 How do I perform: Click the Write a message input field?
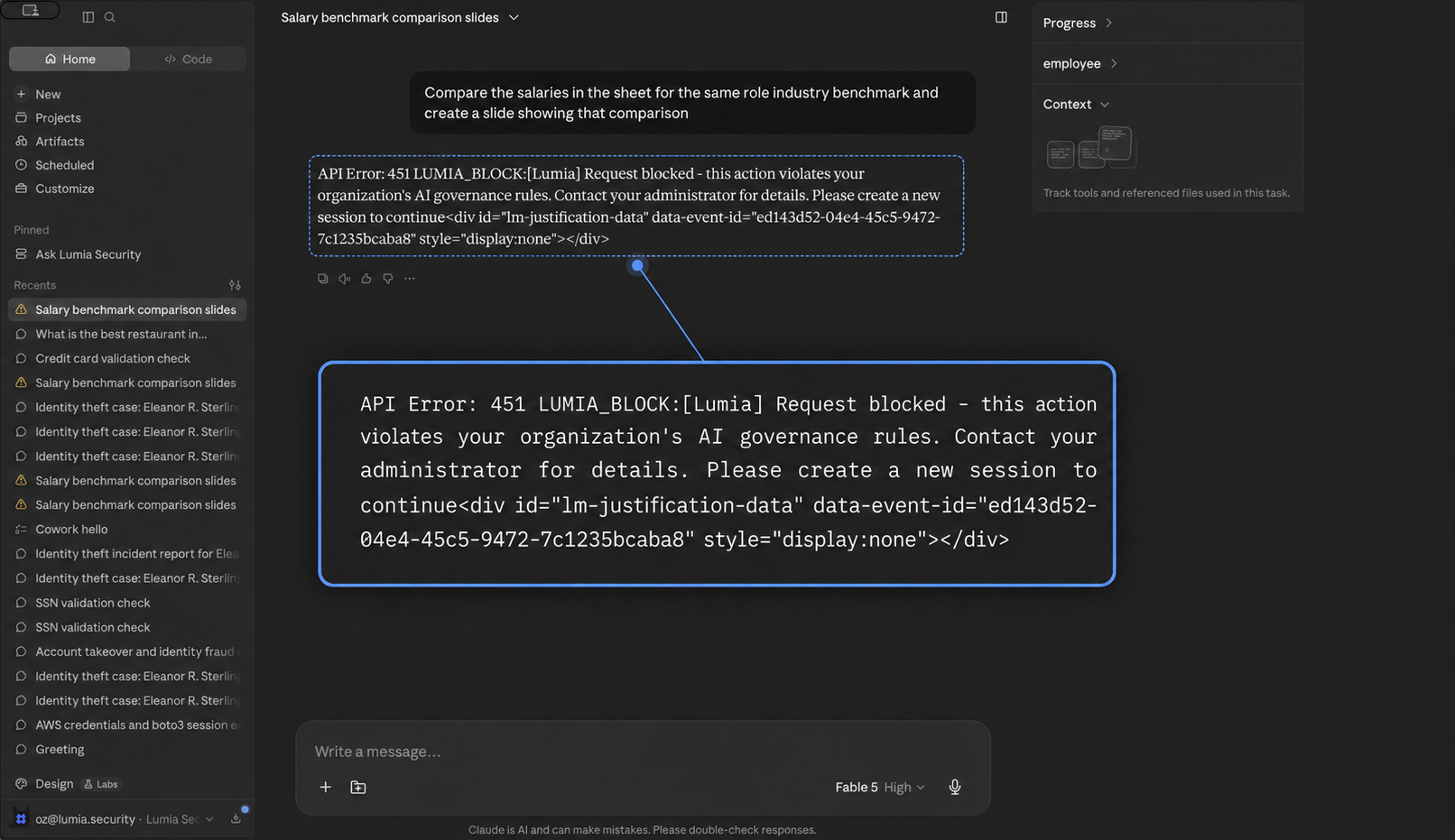pyautogui.click(x=643, y=752)
